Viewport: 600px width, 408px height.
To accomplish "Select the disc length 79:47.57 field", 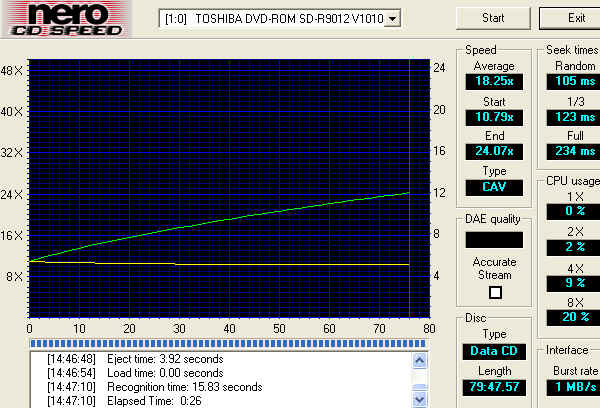I will tap(493, 385).
